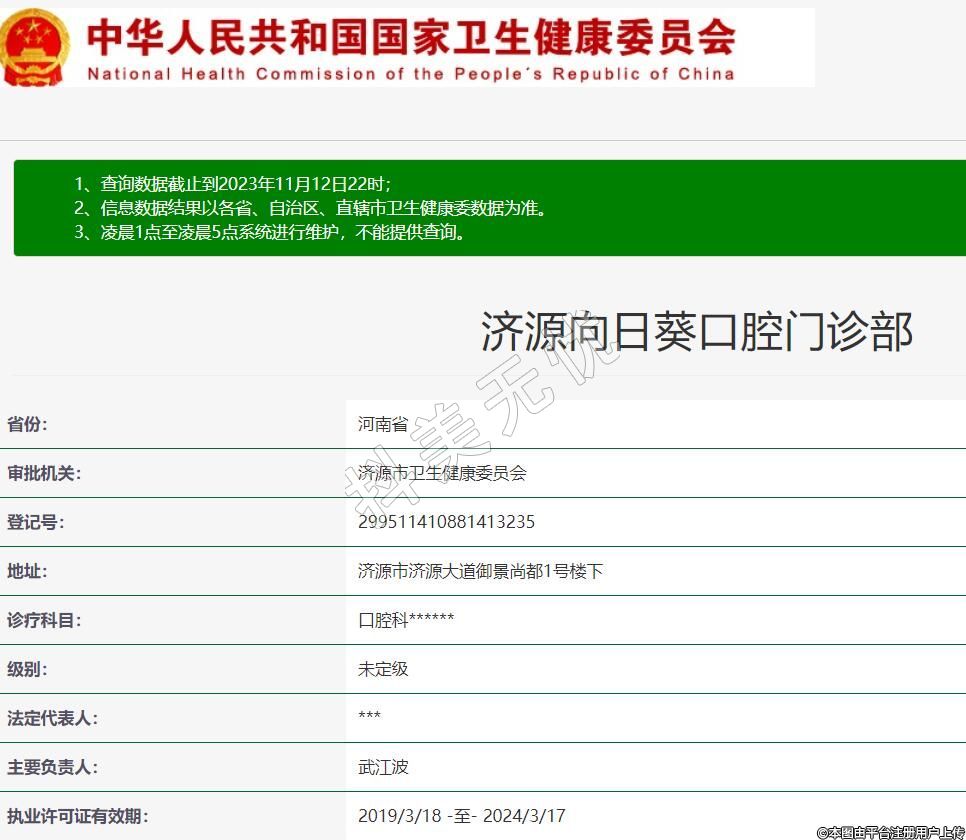966x840 pixels.
Task: Click the English 'National Health Commission' subtitle
Action: coord(411,74)
